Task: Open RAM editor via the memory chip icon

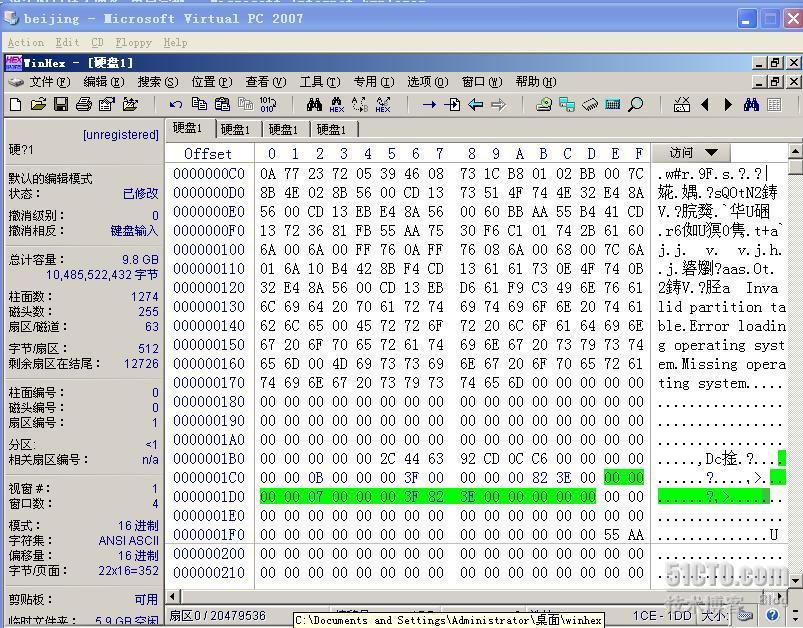Action: pyautogui.click(x=590, y=105)
